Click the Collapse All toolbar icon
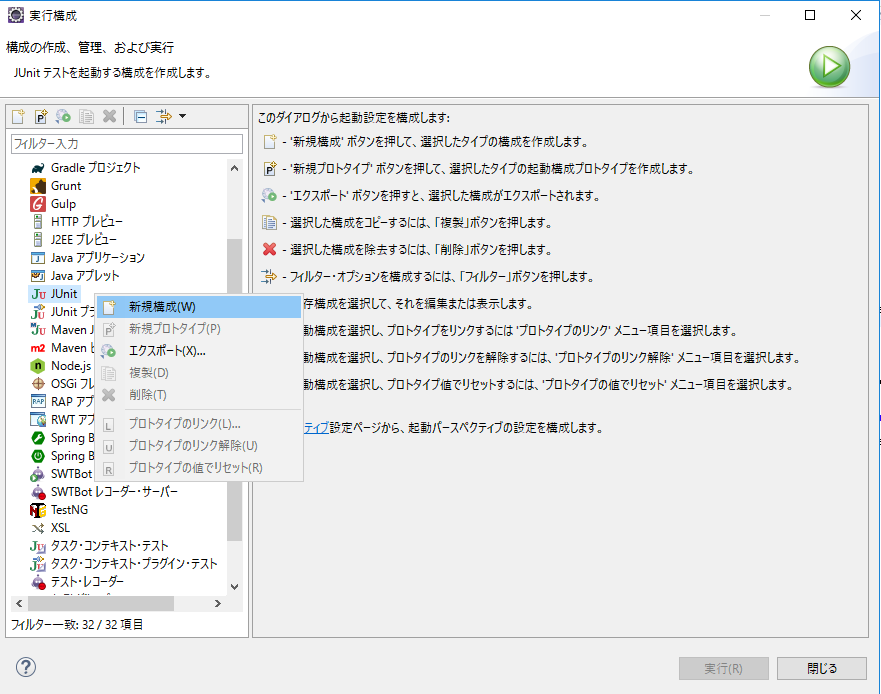 pos(140,117)
